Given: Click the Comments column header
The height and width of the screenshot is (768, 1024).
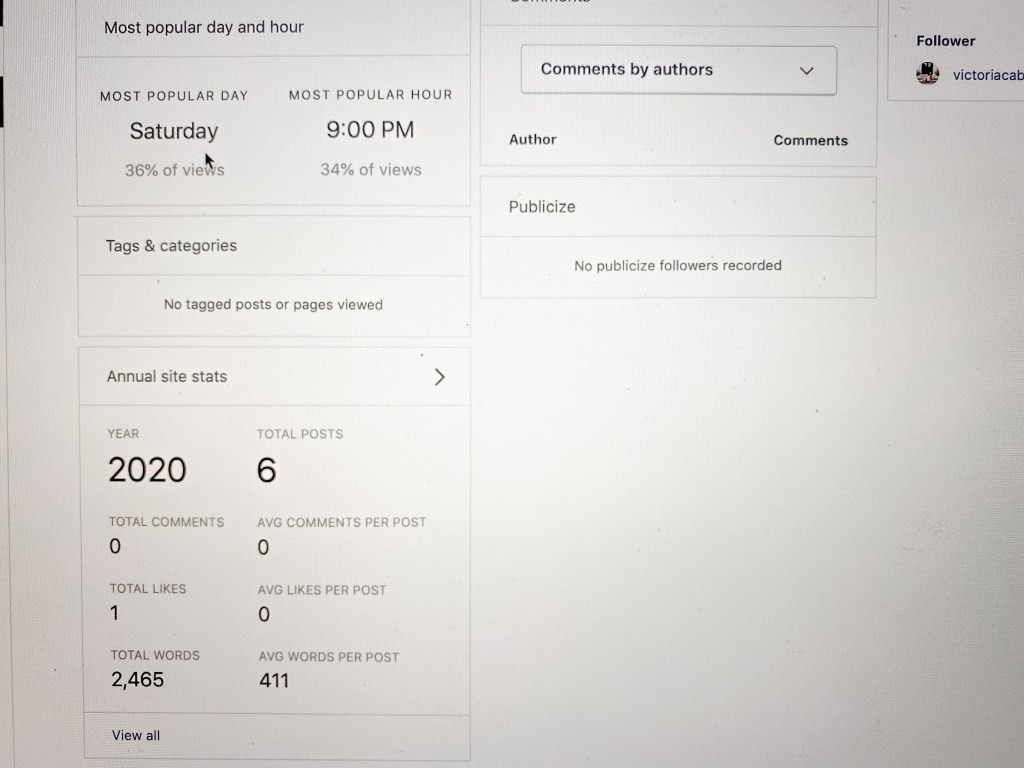Looking at the screenshot, I should coord(810,141).
